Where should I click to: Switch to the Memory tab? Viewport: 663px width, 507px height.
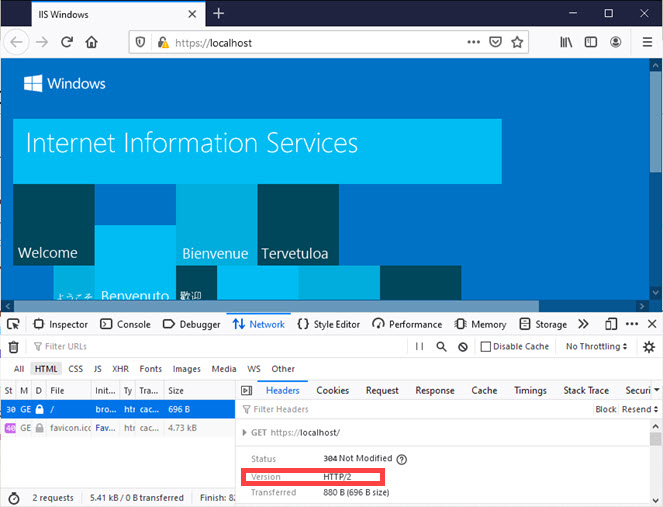pos(480,324)
